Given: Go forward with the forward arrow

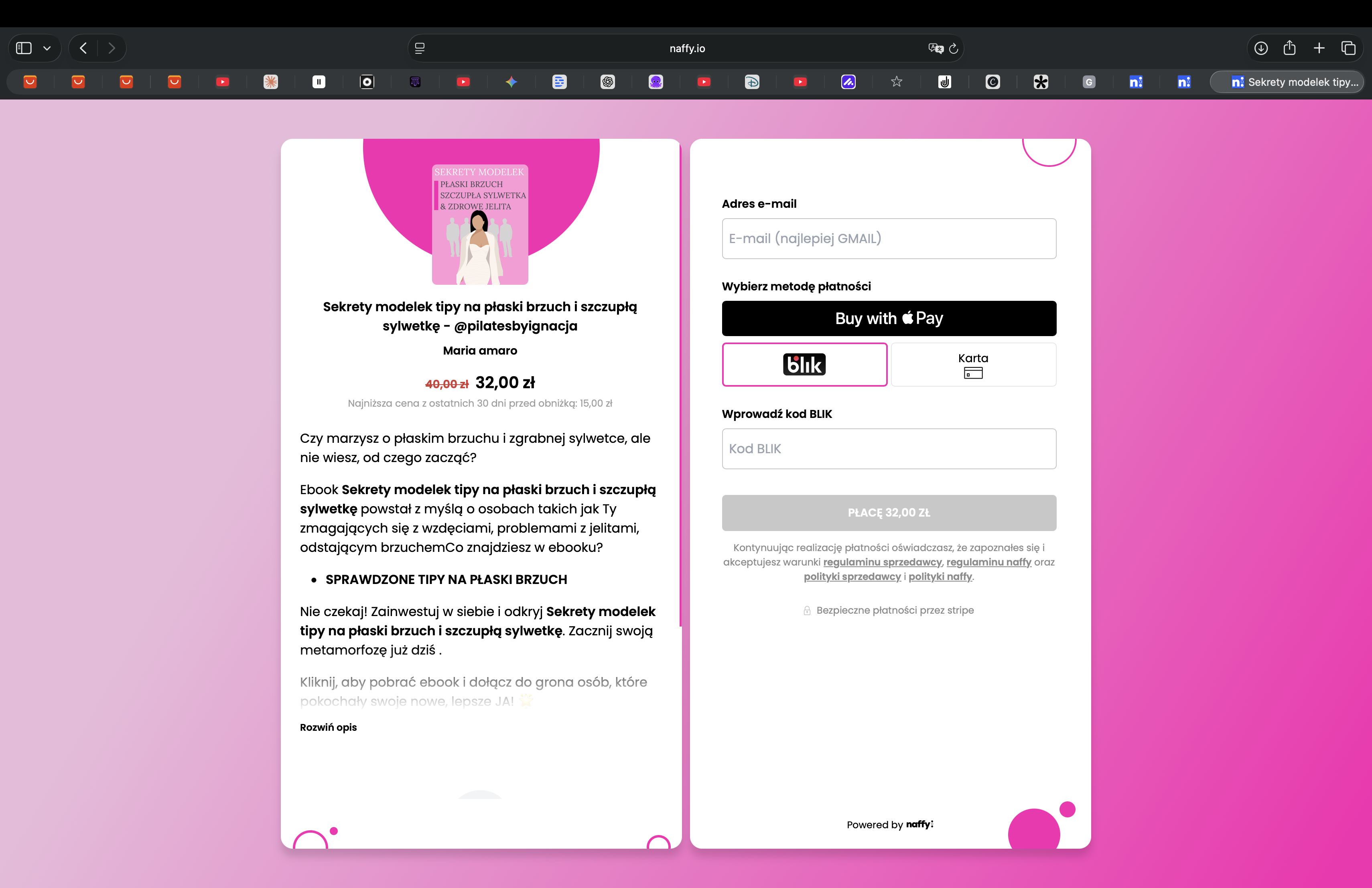Looking at the screenshot, I should click(112, 49).
